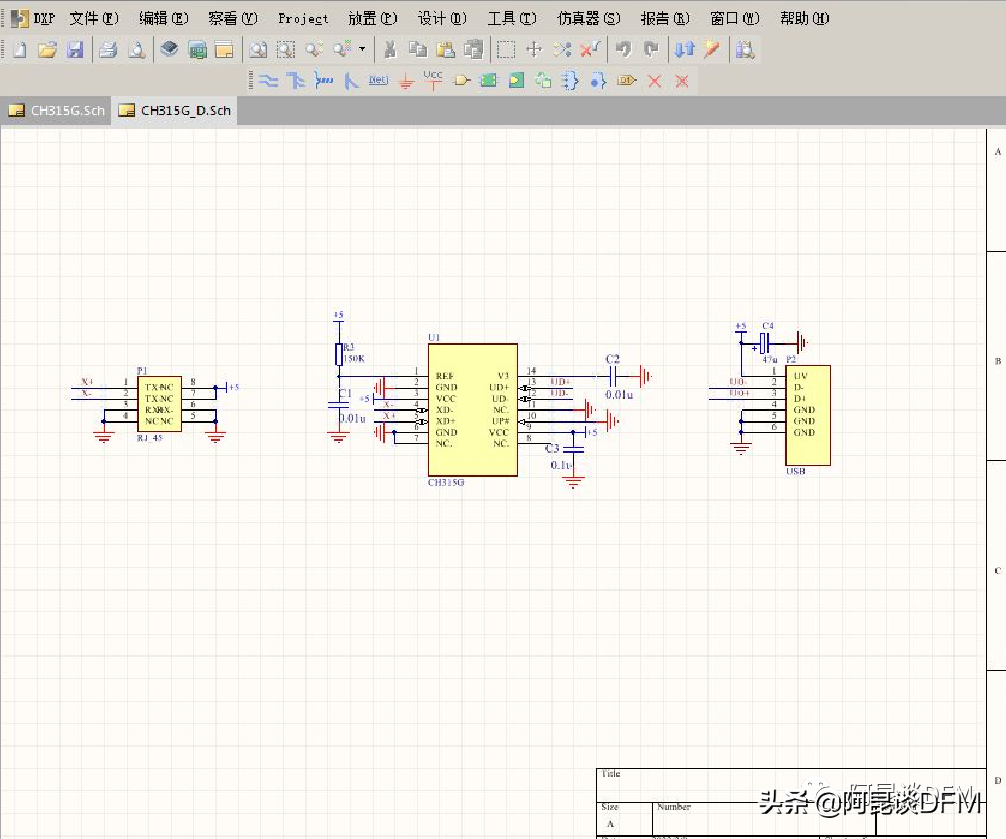Place a VCC power port
Screen dimensions: 1006x839
(x=432, y=79)
